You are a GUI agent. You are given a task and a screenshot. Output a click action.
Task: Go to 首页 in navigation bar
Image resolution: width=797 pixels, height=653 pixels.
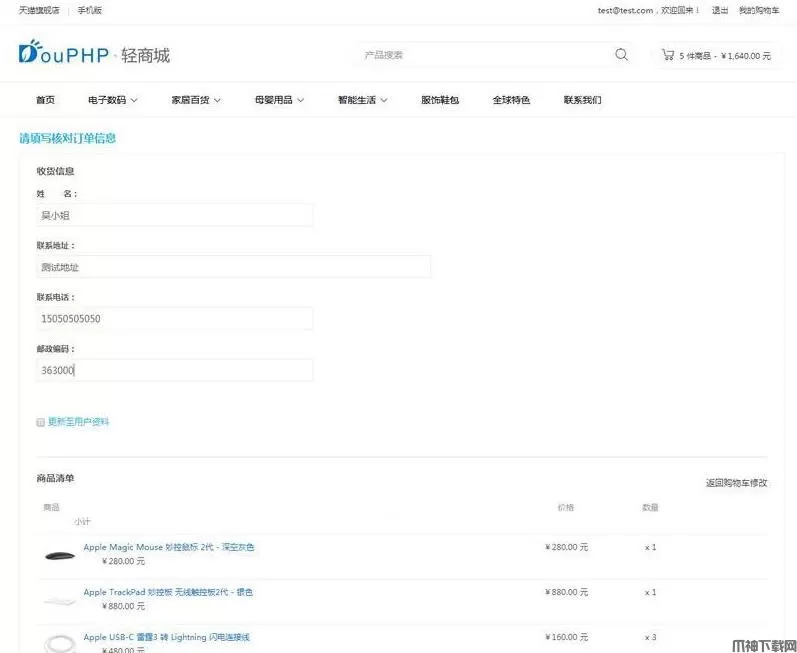point(45,100)
